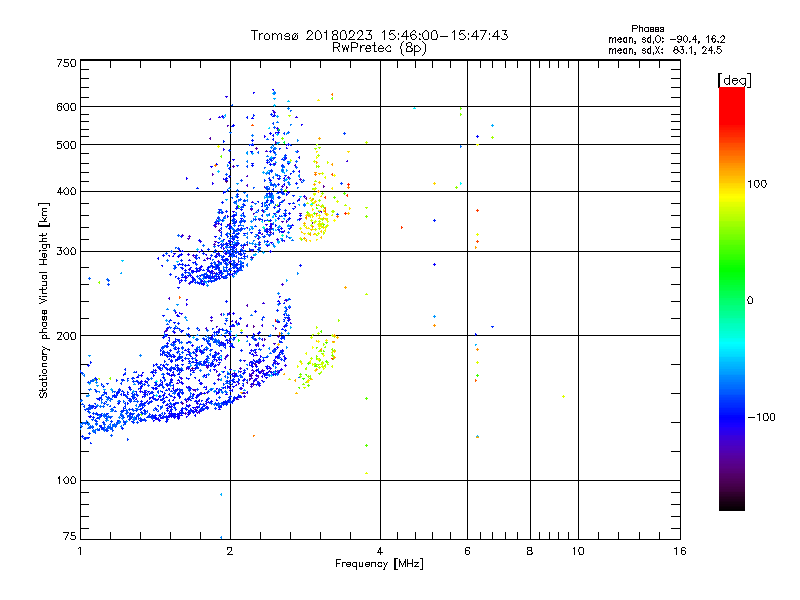This screenshot has width=800, height=600.
Task: Click the x-axis title 'Frequency [MHz]'
Action: point(379,564)
